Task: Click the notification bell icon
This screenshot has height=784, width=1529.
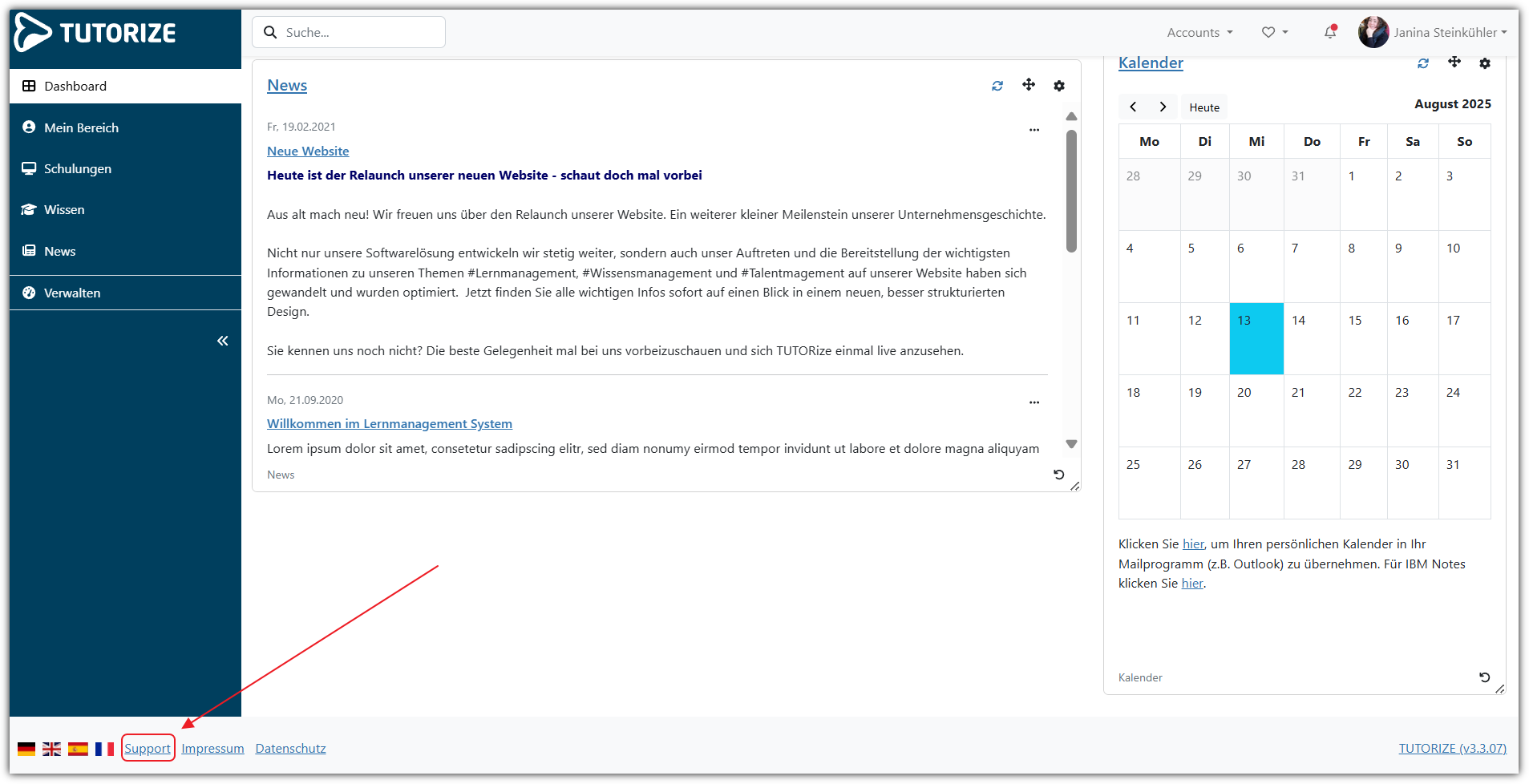Action: pyautogui.click(x=1329, y=32)
